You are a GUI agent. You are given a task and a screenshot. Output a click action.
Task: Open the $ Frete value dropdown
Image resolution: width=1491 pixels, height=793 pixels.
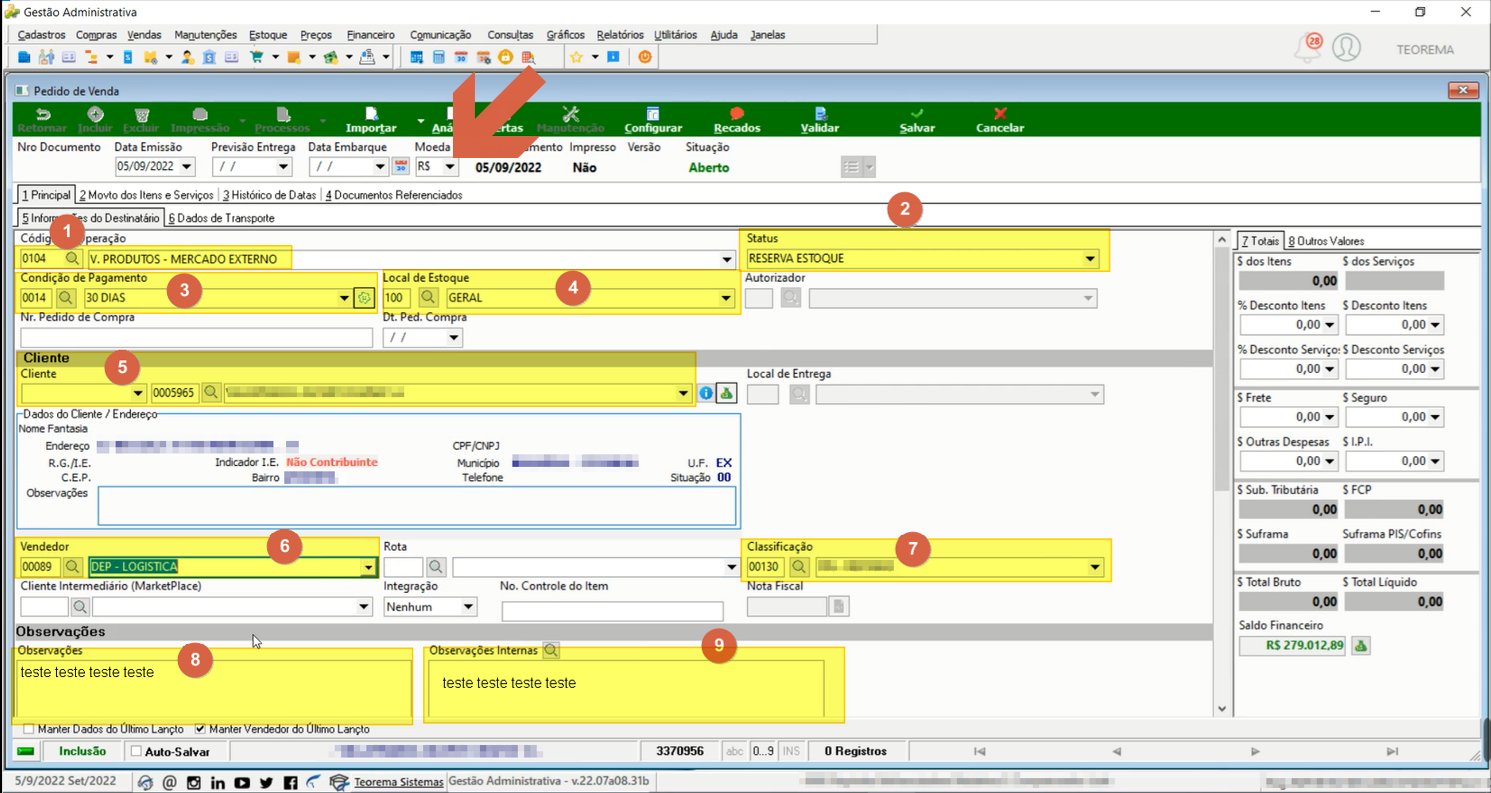click(1330, 417)
